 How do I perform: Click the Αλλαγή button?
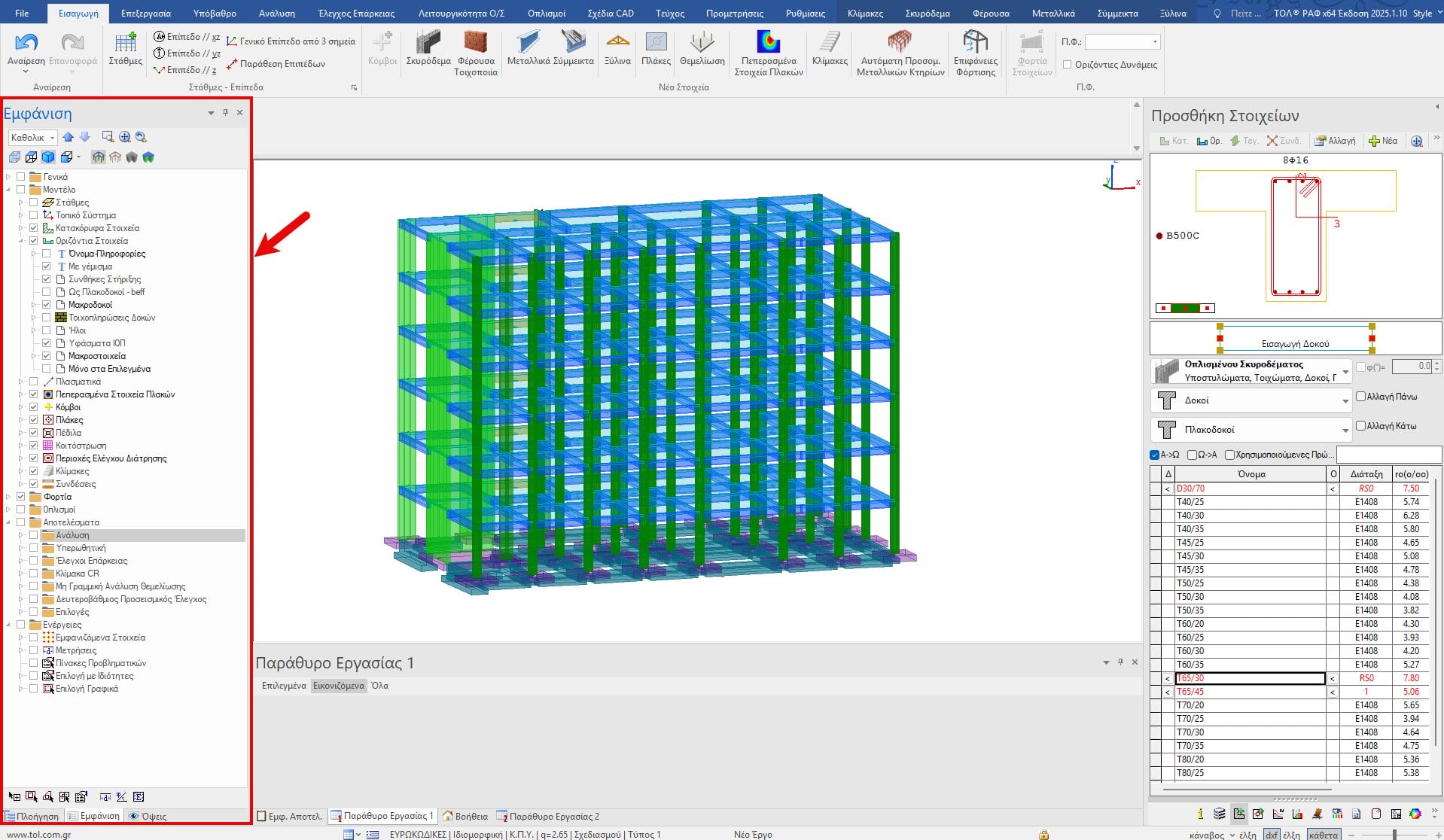[1335, 141]
